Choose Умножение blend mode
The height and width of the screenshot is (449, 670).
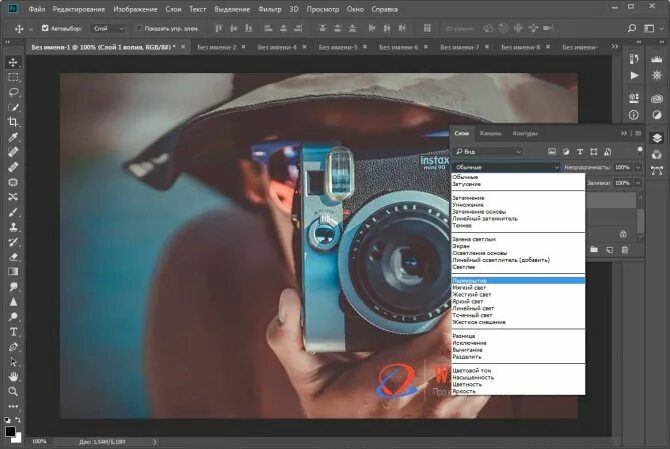coord(518,205)
